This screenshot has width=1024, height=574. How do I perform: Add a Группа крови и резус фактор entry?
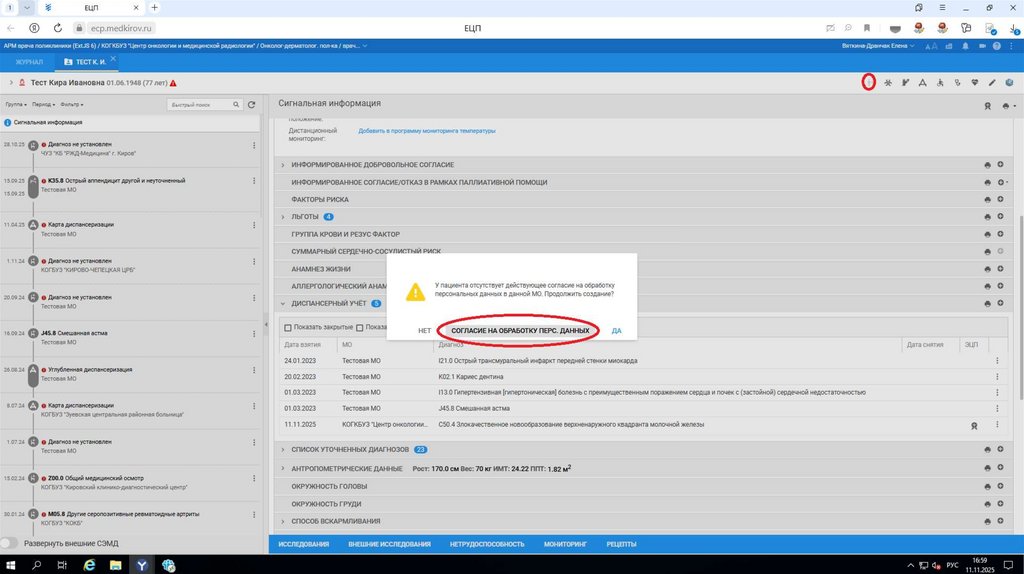point(1000,234)
